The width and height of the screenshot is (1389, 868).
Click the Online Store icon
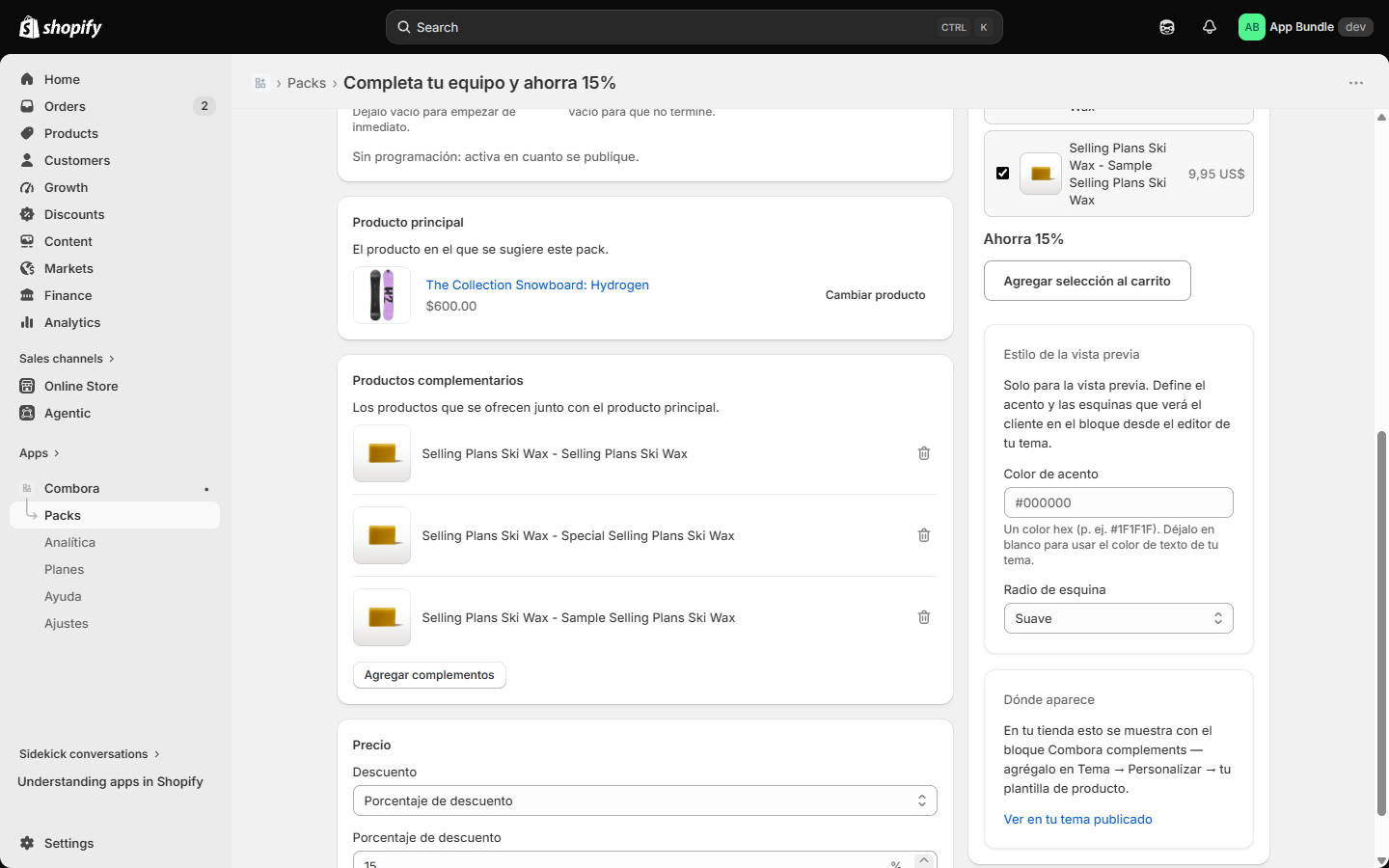[x=27, y=386]
